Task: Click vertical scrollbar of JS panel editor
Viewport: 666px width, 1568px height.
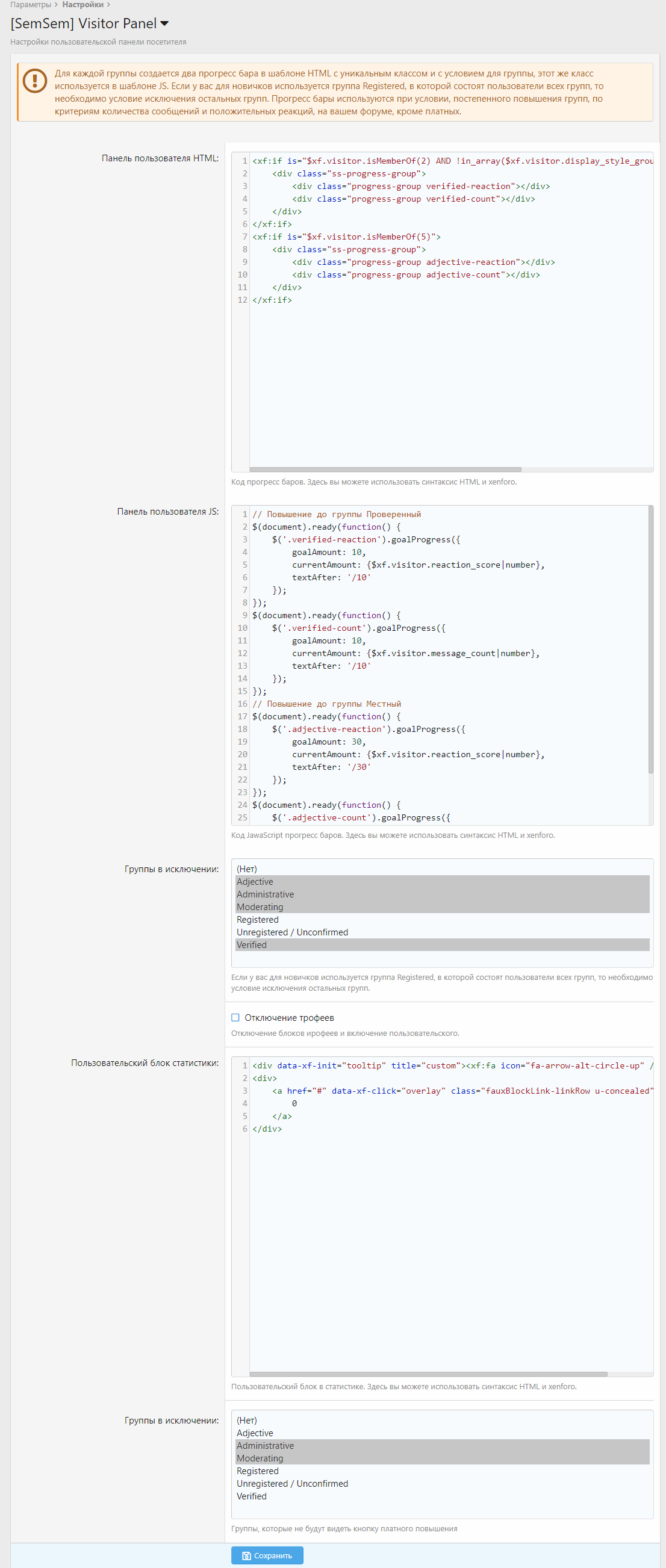Action: tap(650, 639)
